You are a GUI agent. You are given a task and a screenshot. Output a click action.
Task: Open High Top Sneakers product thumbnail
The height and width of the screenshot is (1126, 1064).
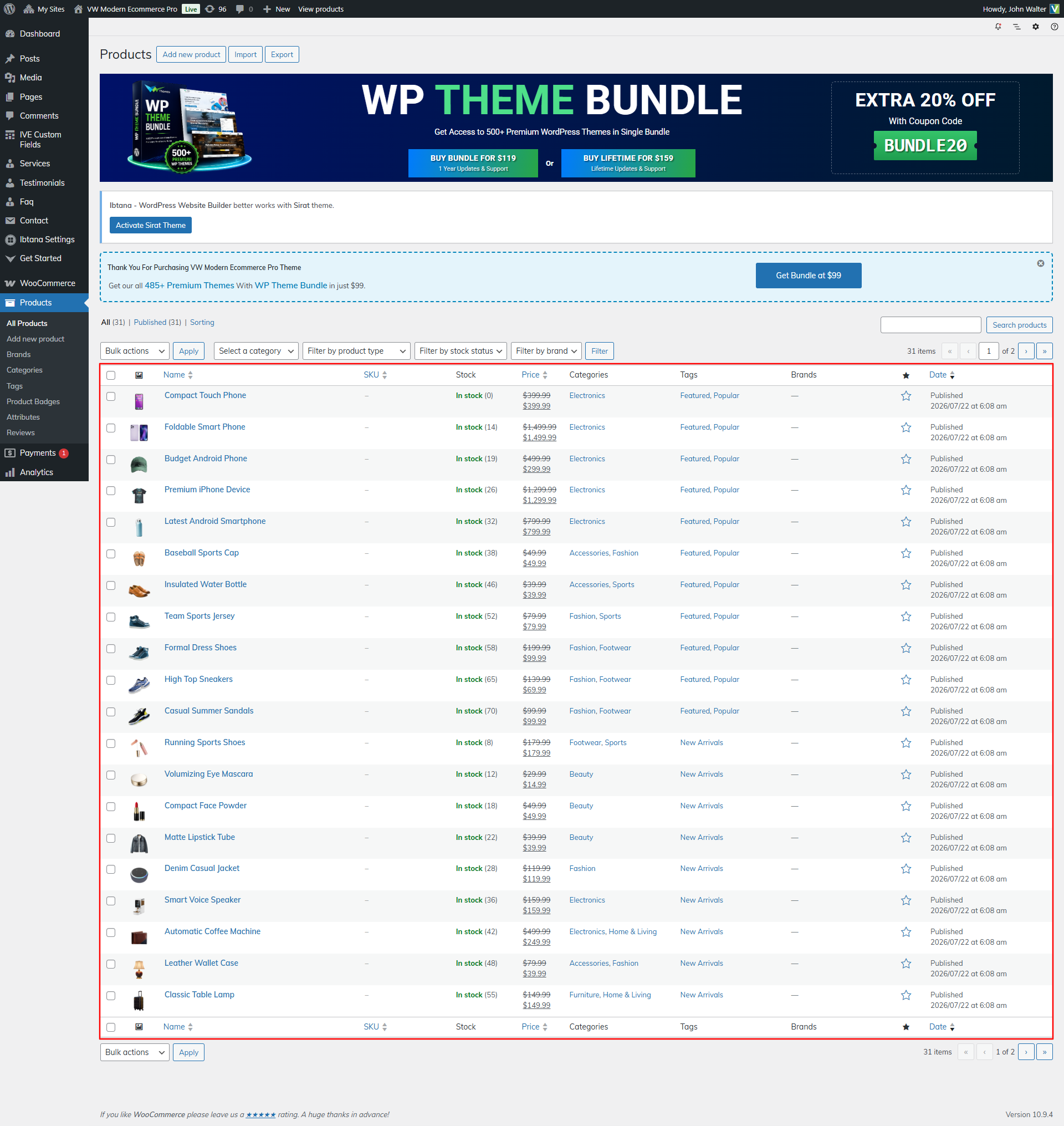[x=139, y=685]
